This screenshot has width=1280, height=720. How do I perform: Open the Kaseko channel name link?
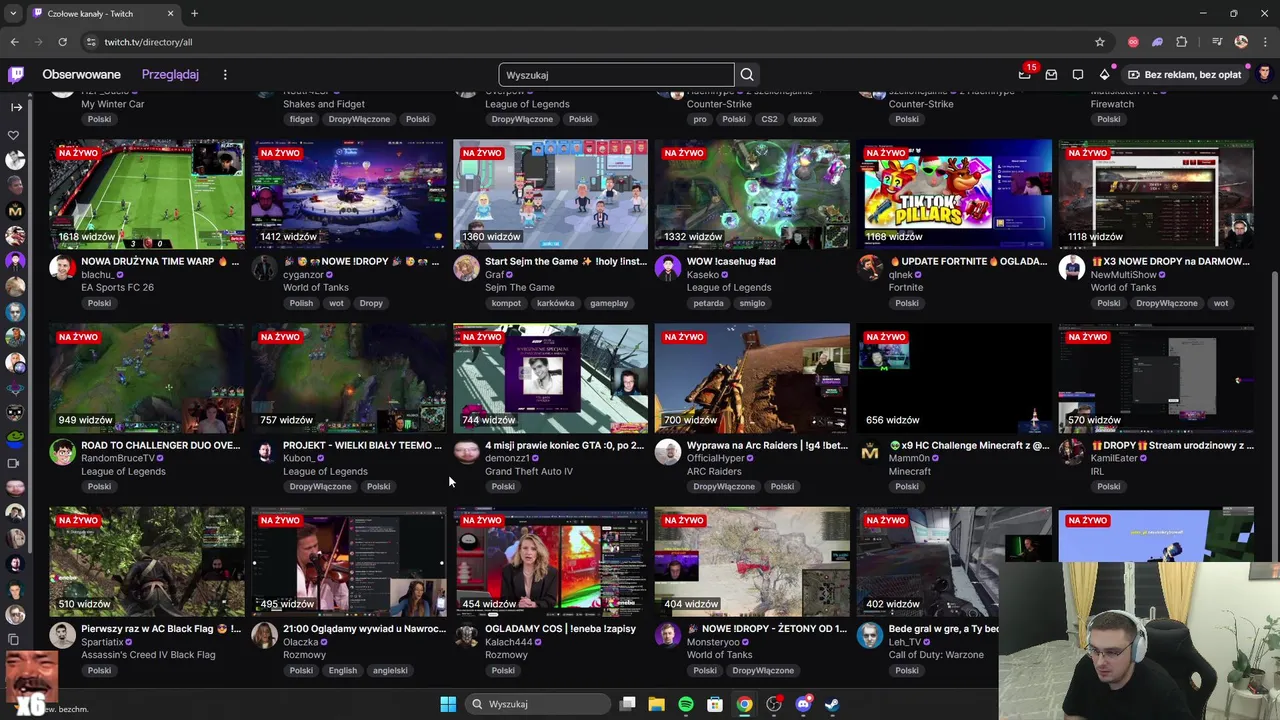coord(703,275)
